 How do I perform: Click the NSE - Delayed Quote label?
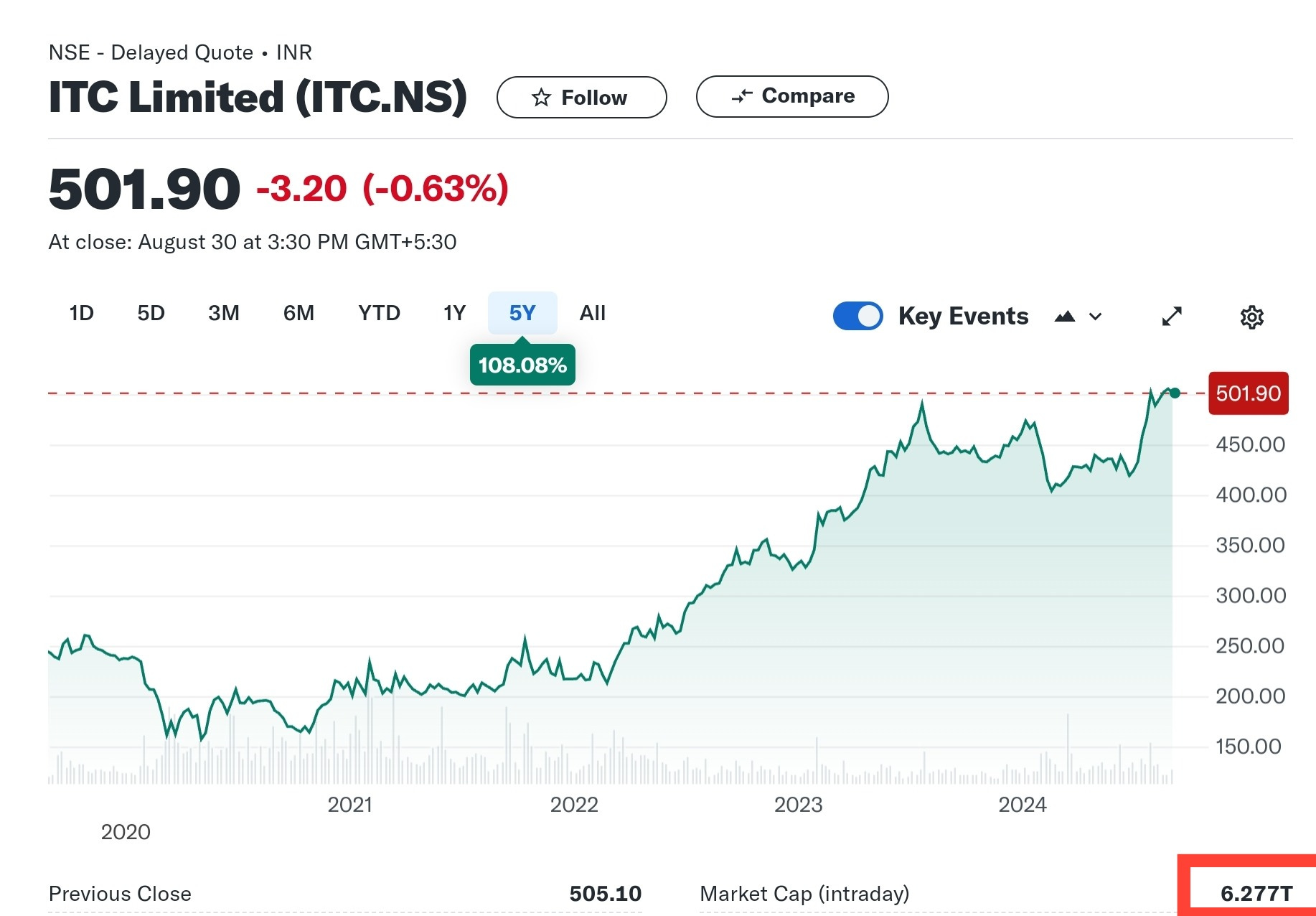(151, 52)
